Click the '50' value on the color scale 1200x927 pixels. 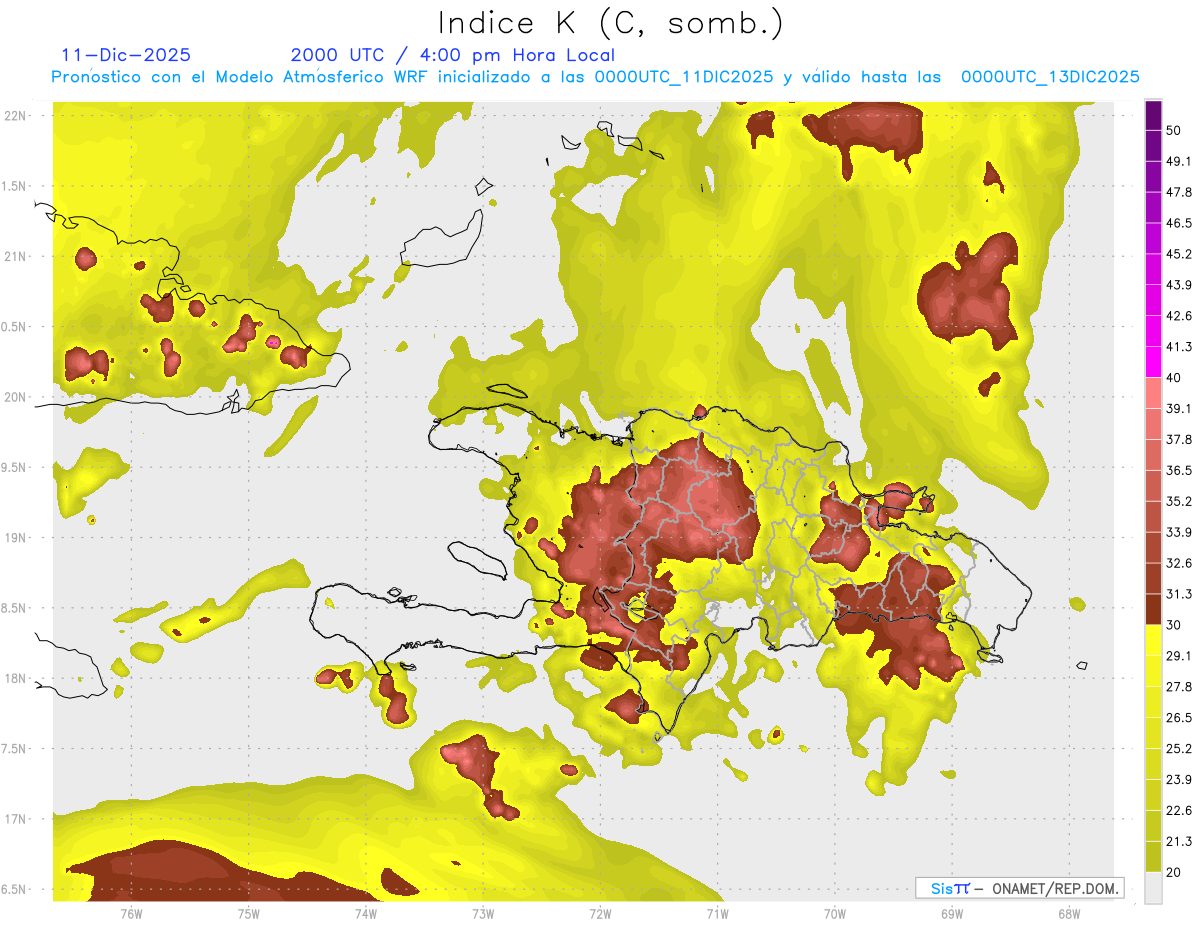[1174, 131]
